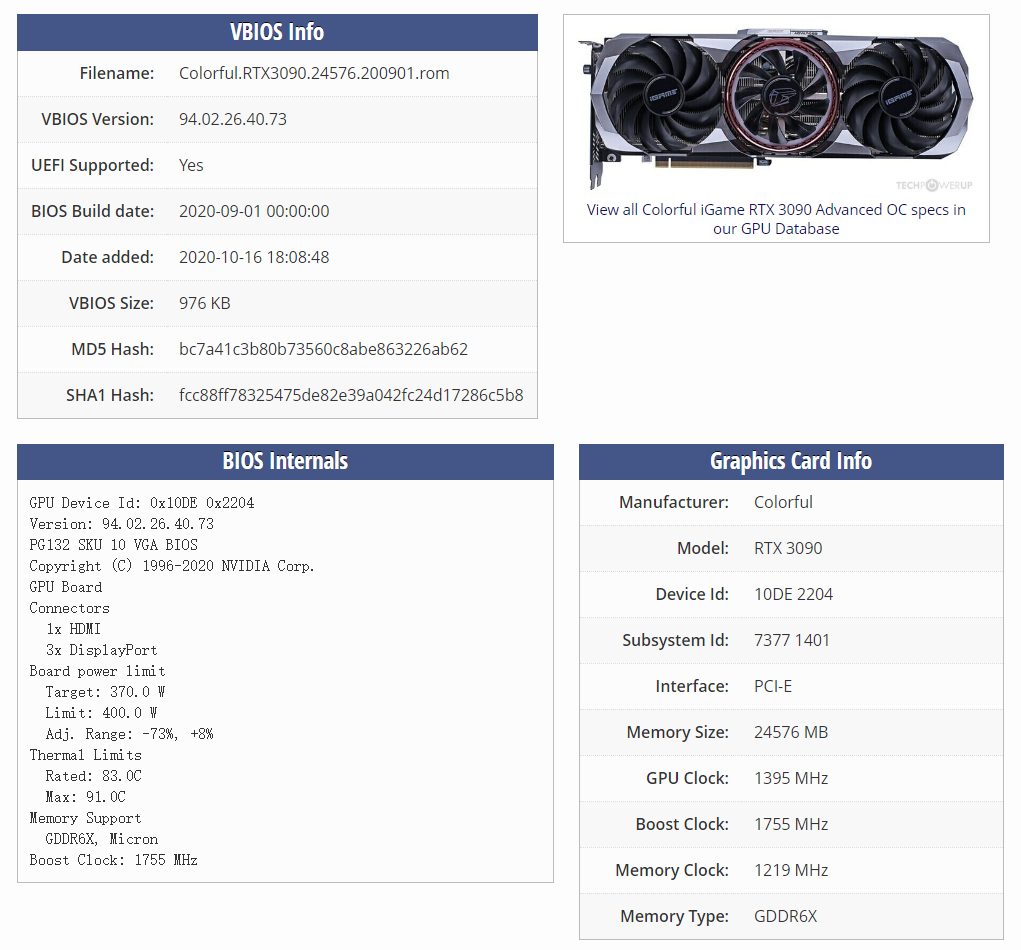The width and height of the screenshot is (1021, 950).
Task: Click the line 'GPU Device Id: 0x10DE 0x2204'
Action: tap(141, 503)
